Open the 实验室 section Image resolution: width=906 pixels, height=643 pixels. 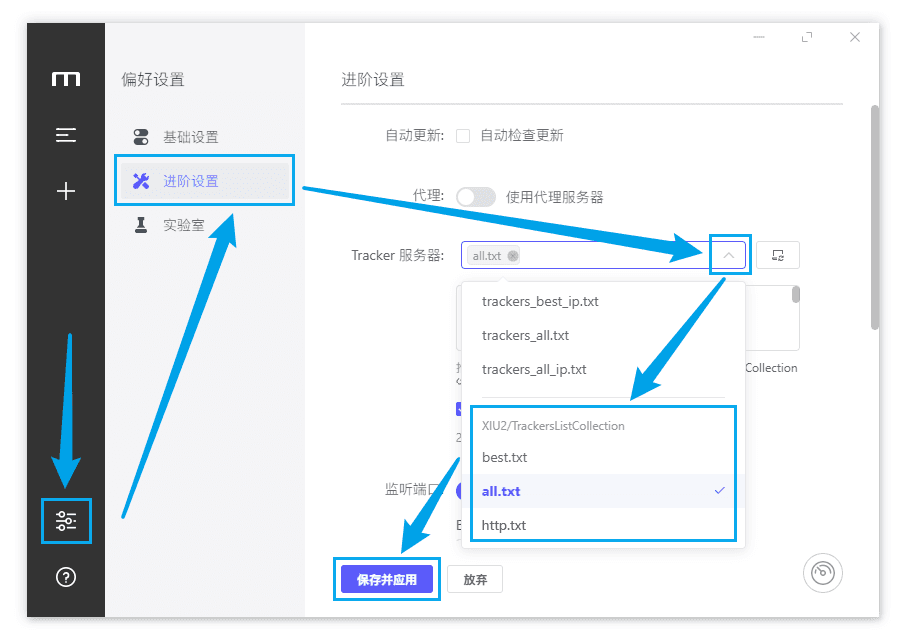(186, 224)
